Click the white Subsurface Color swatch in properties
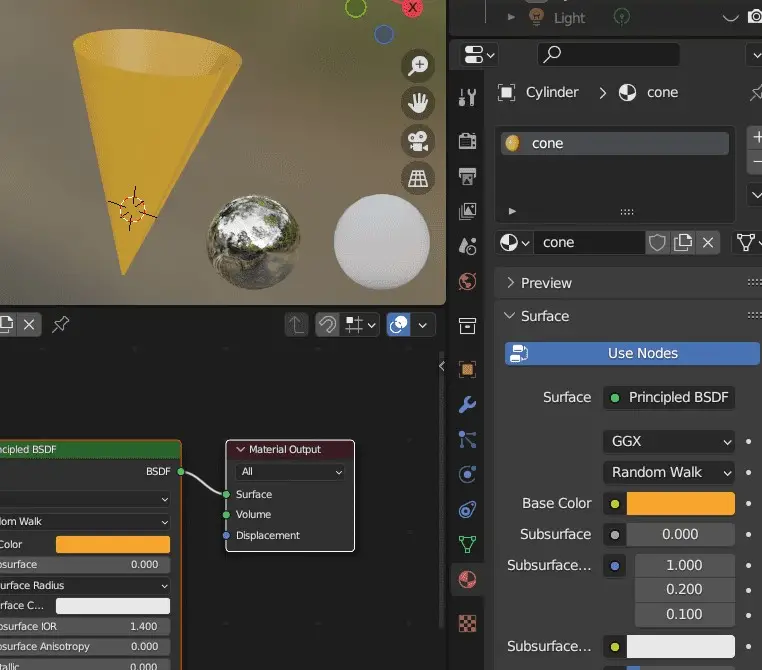This screenshot has width=762, height=670. tap(680, 647)
